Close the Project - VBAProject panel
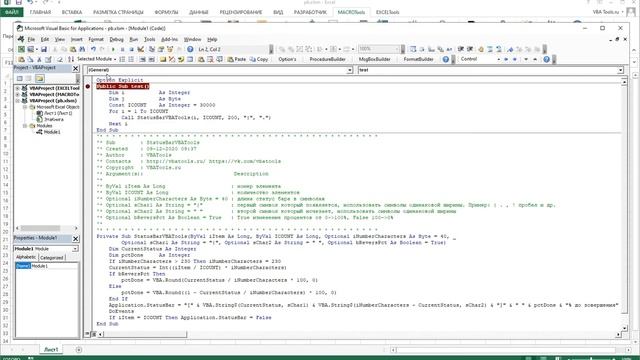640x360 pixels. pos(76,68)
